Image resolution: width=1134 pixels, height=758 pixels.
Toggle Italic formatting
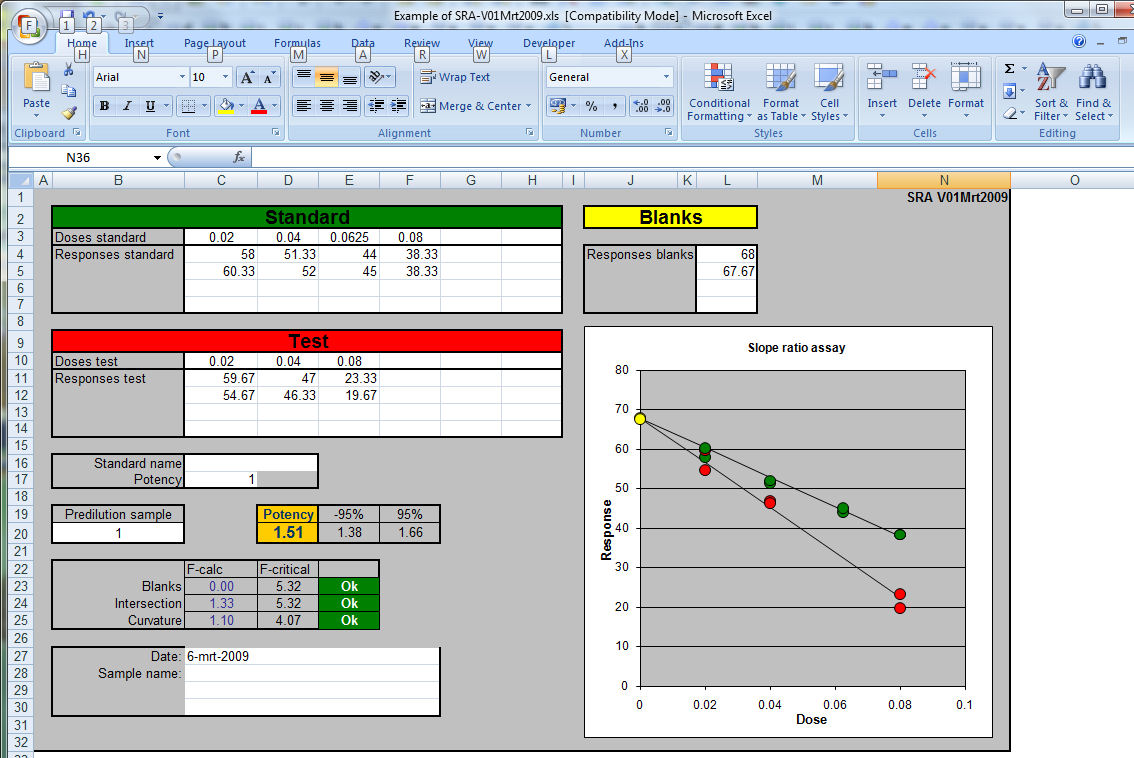[127, 106]
